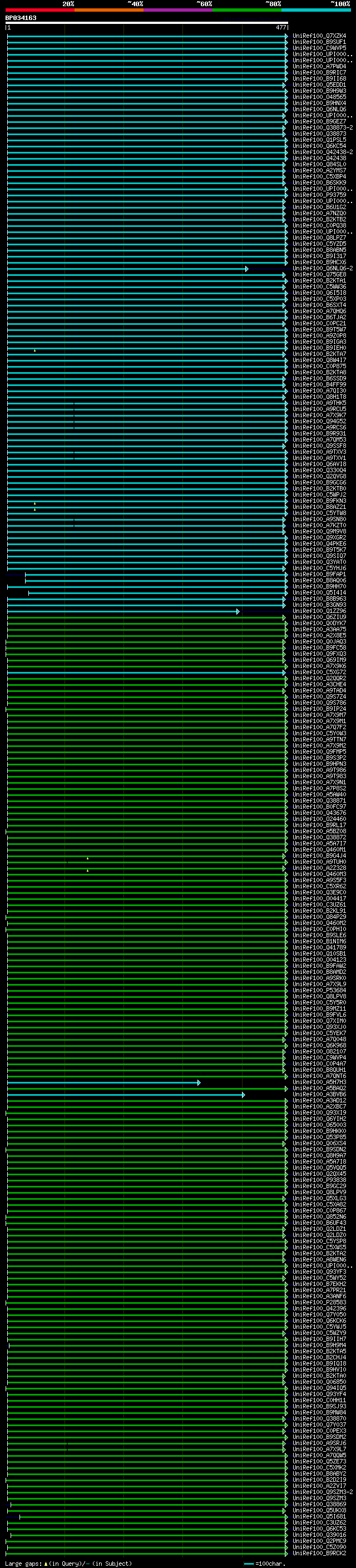Select the UniRef100_Q0JAQ3 label
The height and width of the screenshot is (1568, 356).
pyautogui.click(x=319, y=641)
